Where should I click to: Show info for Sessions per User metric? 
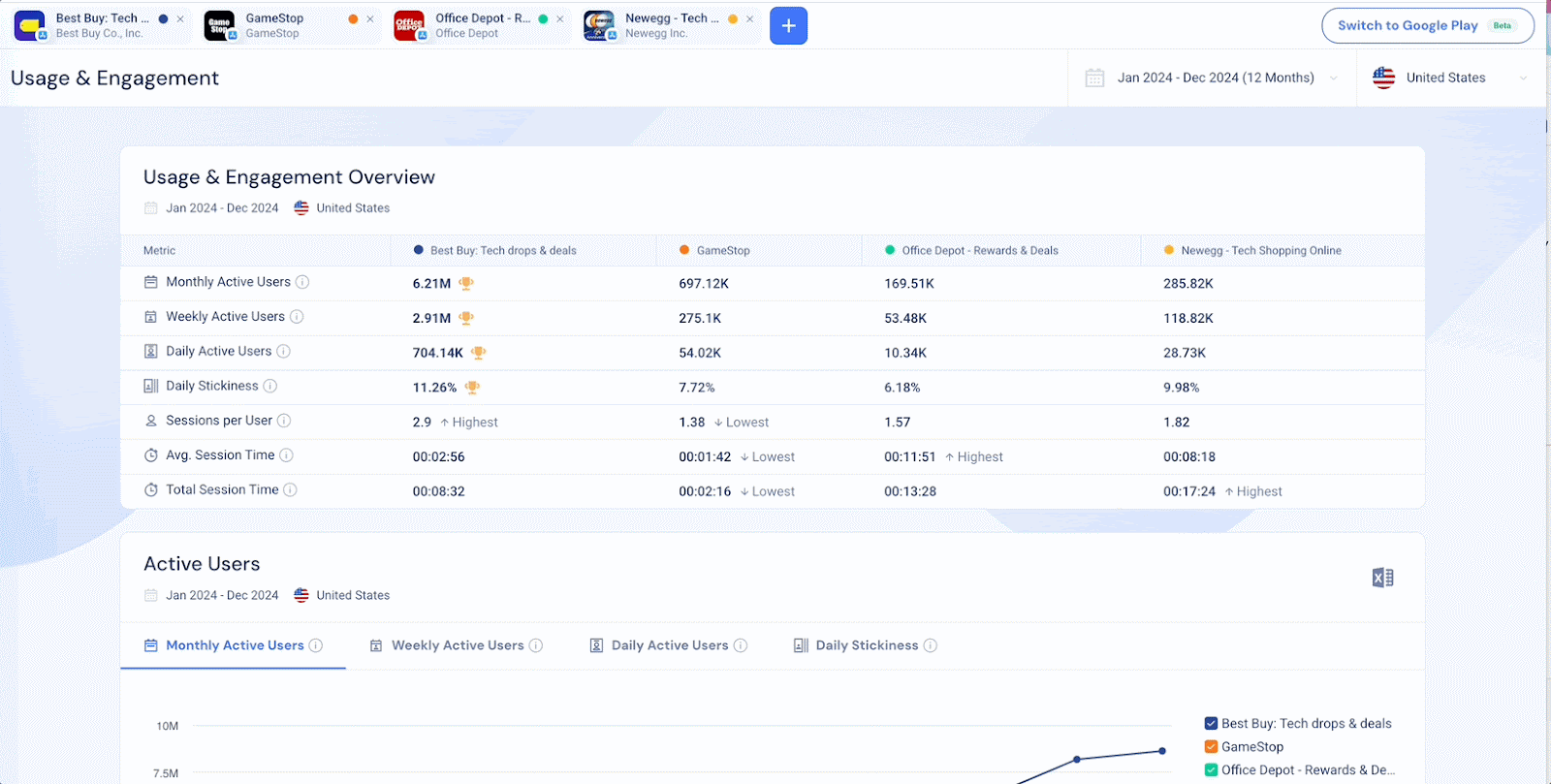tap(284, 421)
